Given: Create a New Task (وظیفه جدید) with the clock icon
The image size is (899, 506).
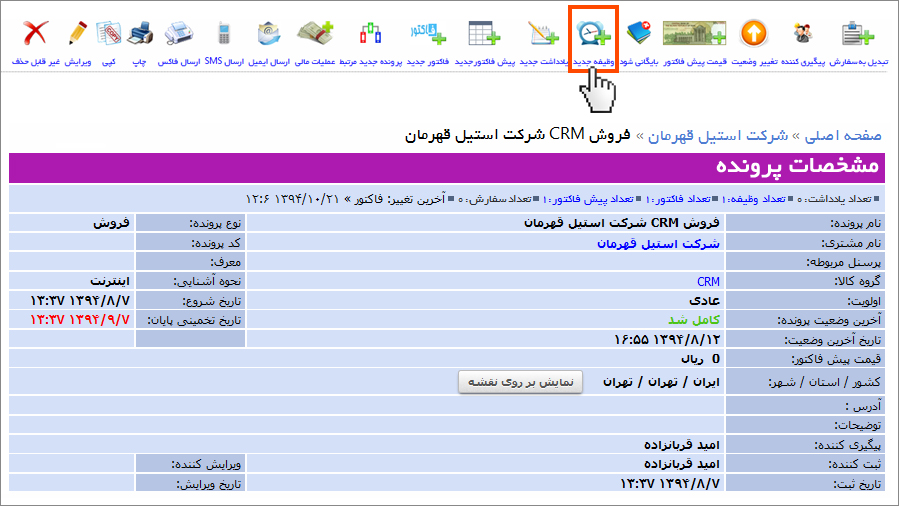Looking at the screenshot, I should pos(593,33).
